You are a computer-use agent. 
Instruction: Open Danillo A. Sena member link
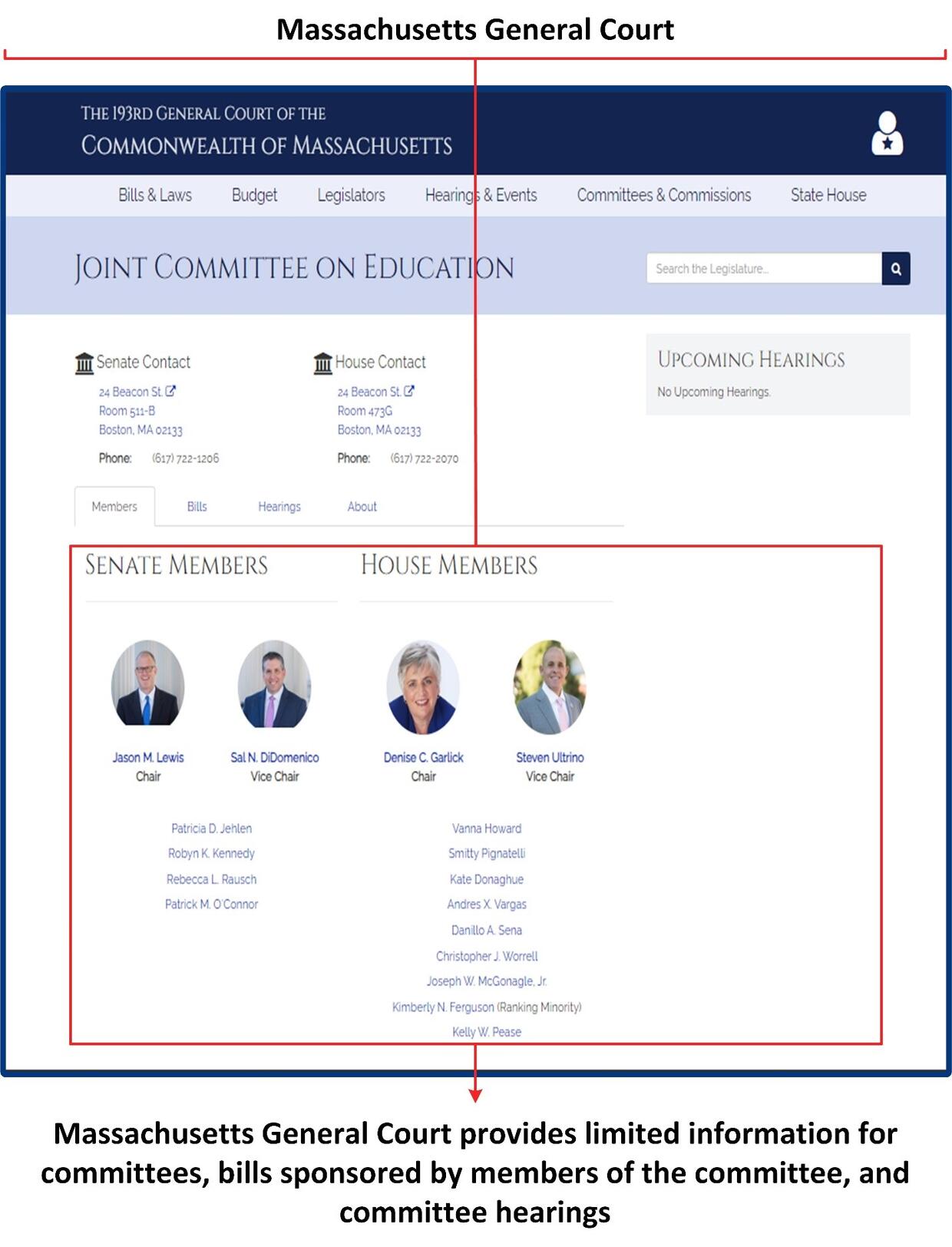pyautogui.click(x=487, y=930)
